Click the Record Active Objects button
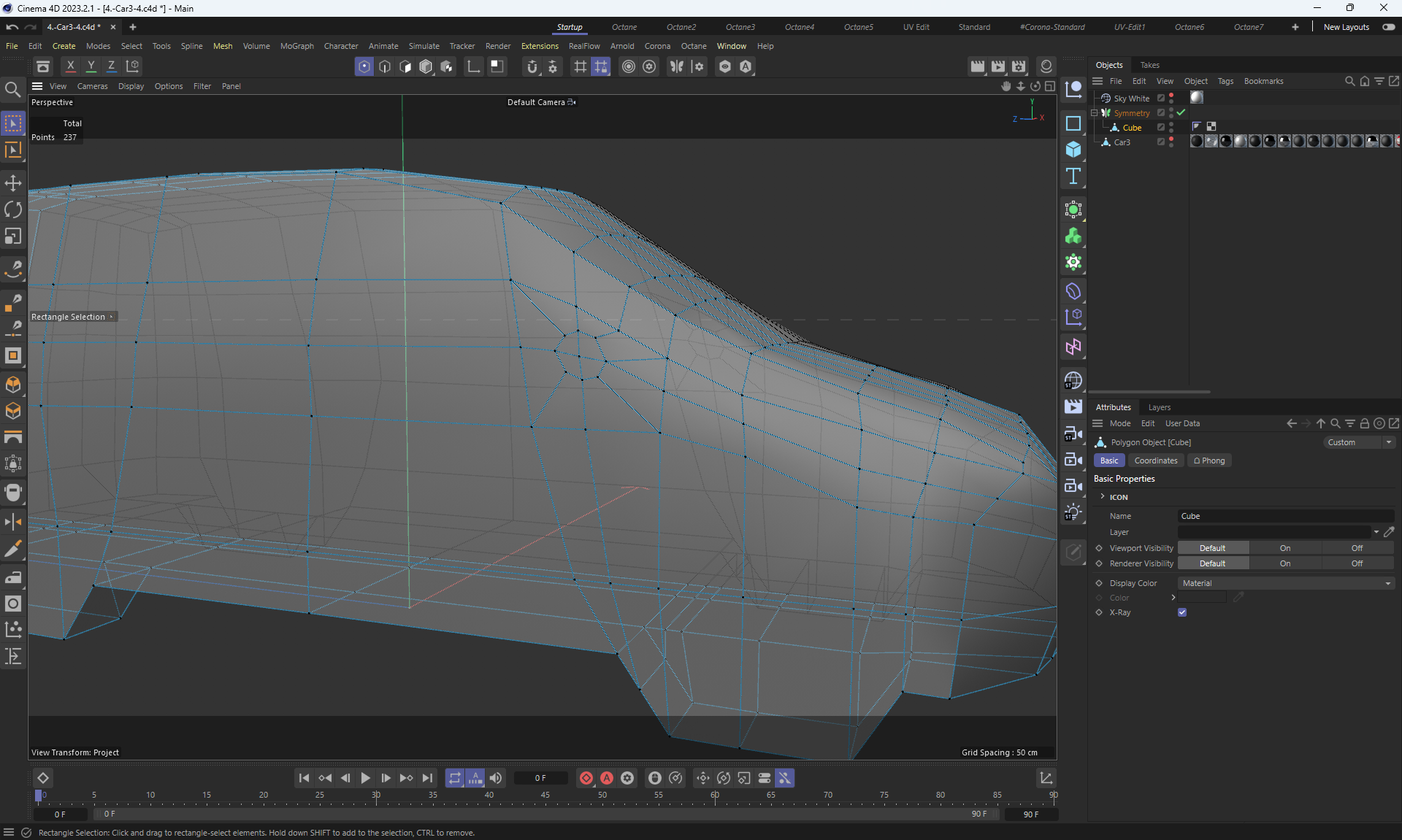This screenshot has height=840, width=1402. [x=586, y=778]
